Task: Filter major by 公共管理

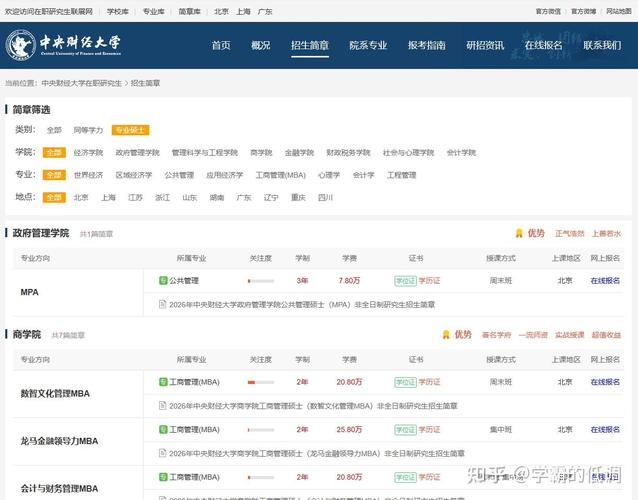Action: 179,175
